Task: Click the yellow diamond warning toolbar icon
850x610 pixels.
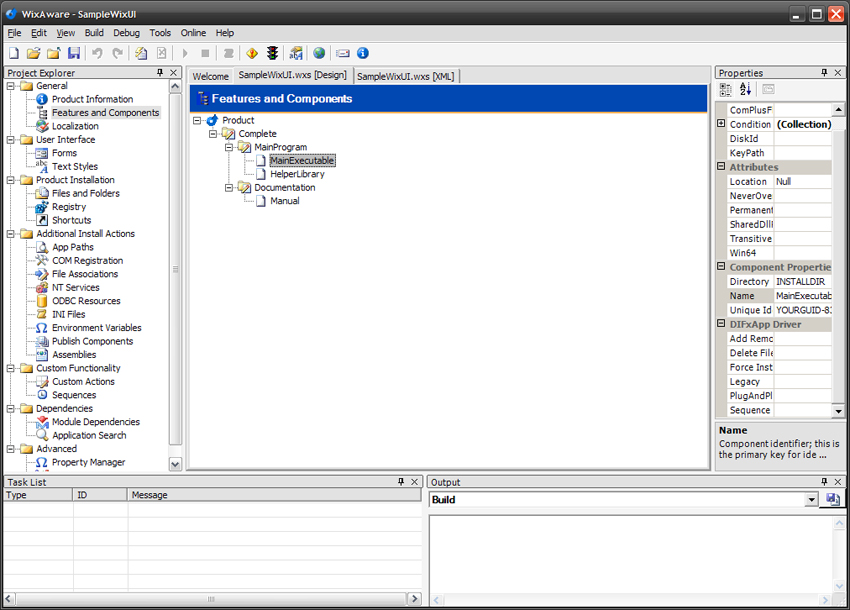Action: (252, 53)
